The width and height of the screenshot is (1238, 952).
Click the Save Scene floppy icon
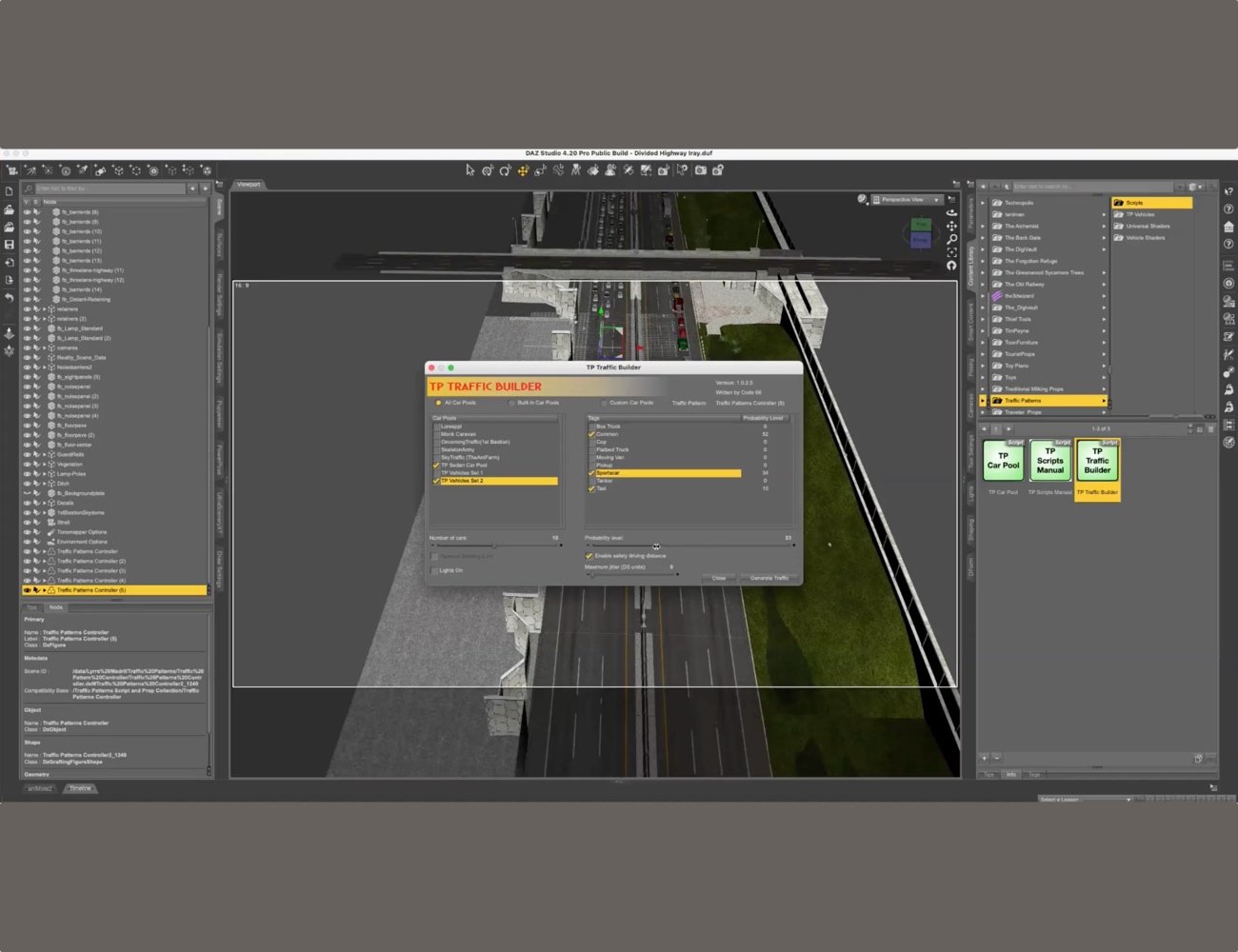[x=10, y=245]
